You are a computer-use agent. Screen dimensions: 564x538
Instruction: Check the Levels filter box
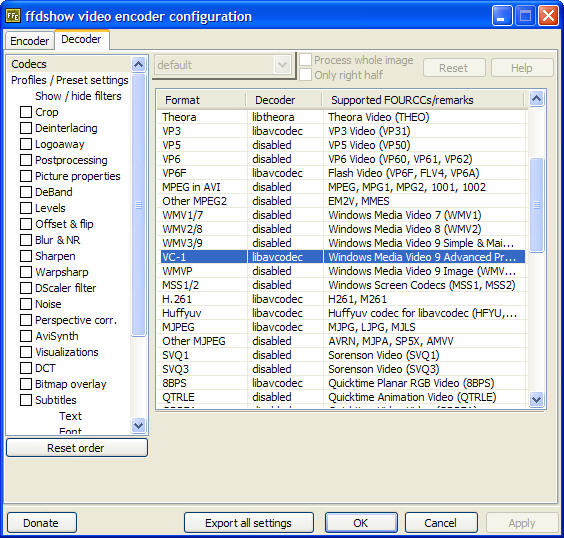point(26,208)
